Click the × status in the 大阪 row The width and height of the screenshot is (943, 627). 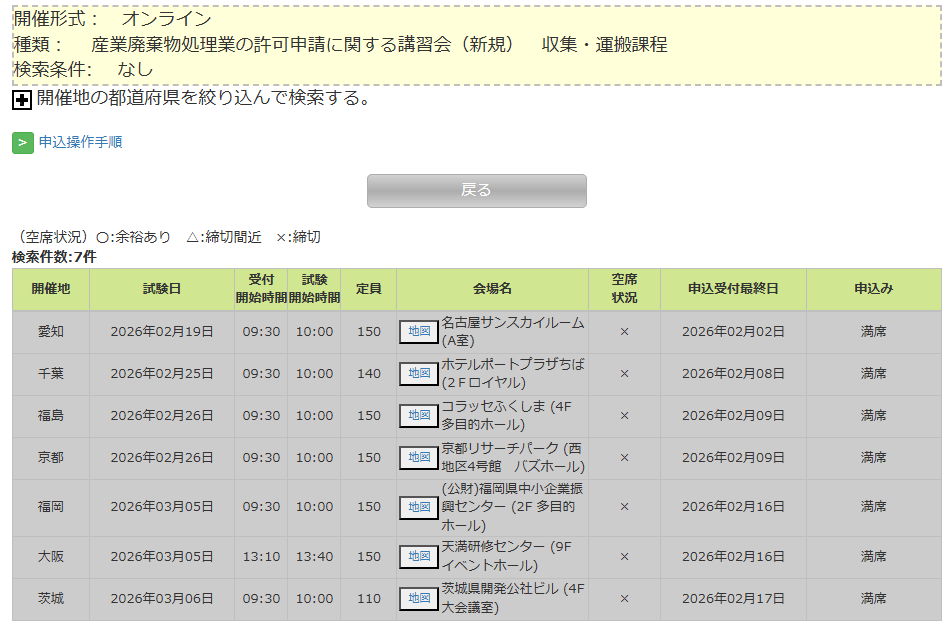pyautogui.click(x=624, y=557)
